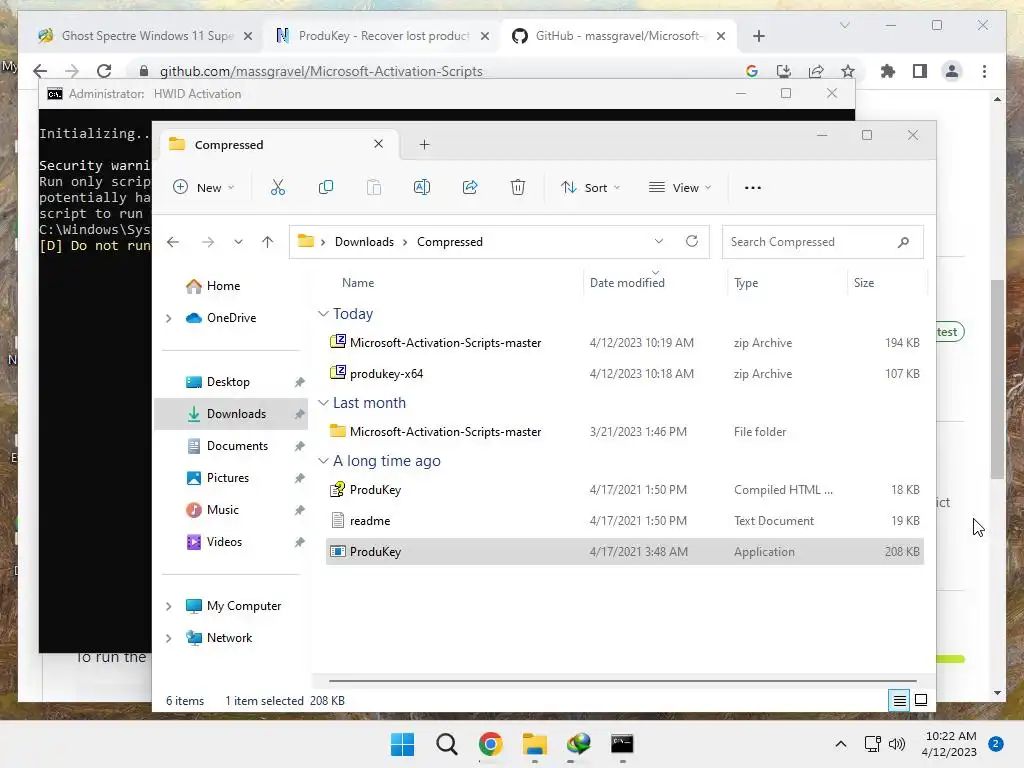Click Downloads breadcrumb in address bar
This screenshot has height=768, width=1024.
pyautogui.click(x=364, y=242)
